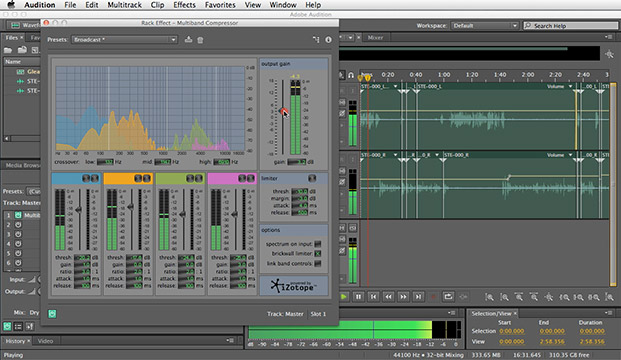Move playhead to previous marker

click(x=373, y=296)
